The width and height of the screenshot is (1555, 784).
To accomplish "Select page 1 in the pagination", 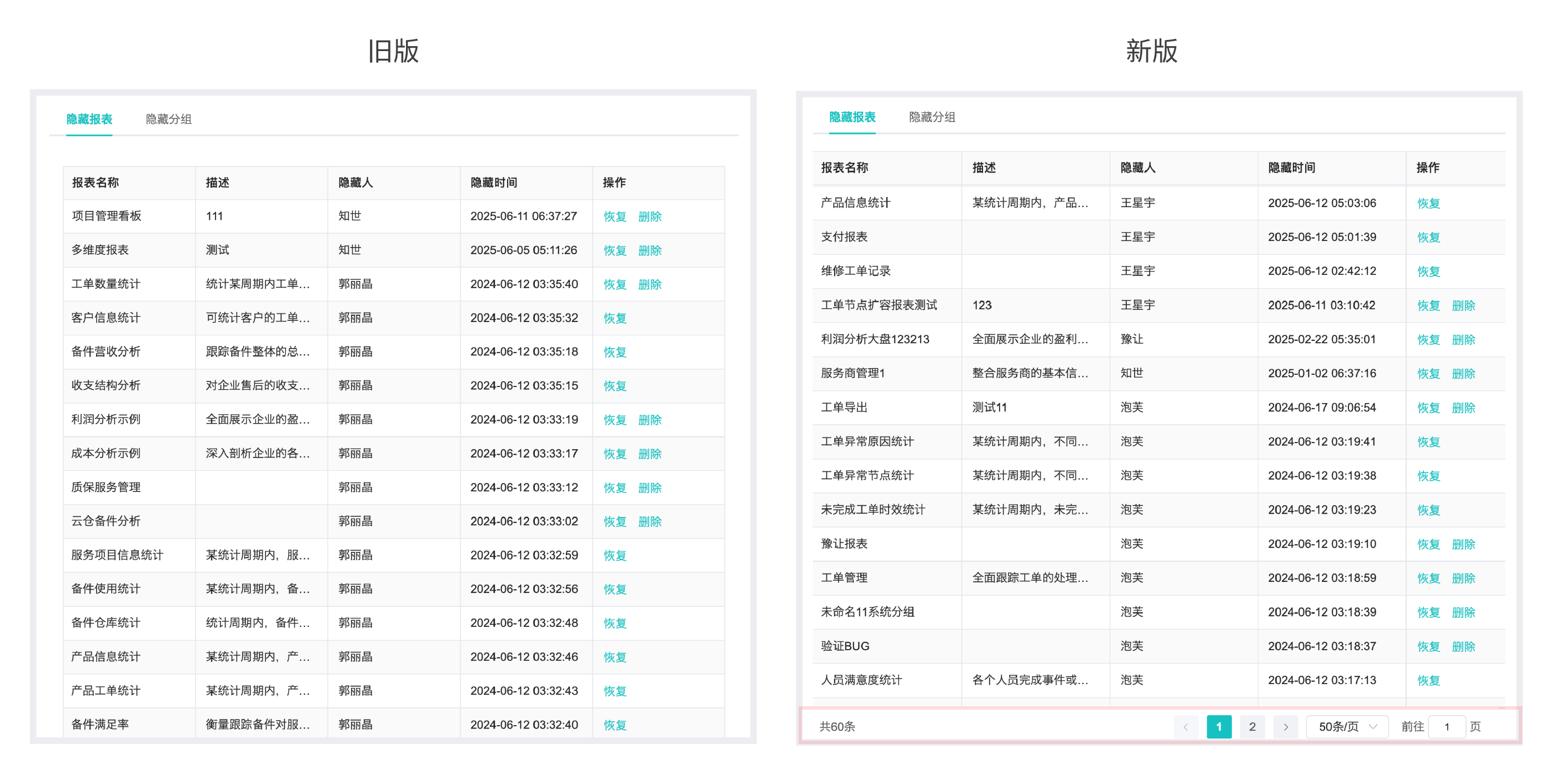I will (1219, 727).
